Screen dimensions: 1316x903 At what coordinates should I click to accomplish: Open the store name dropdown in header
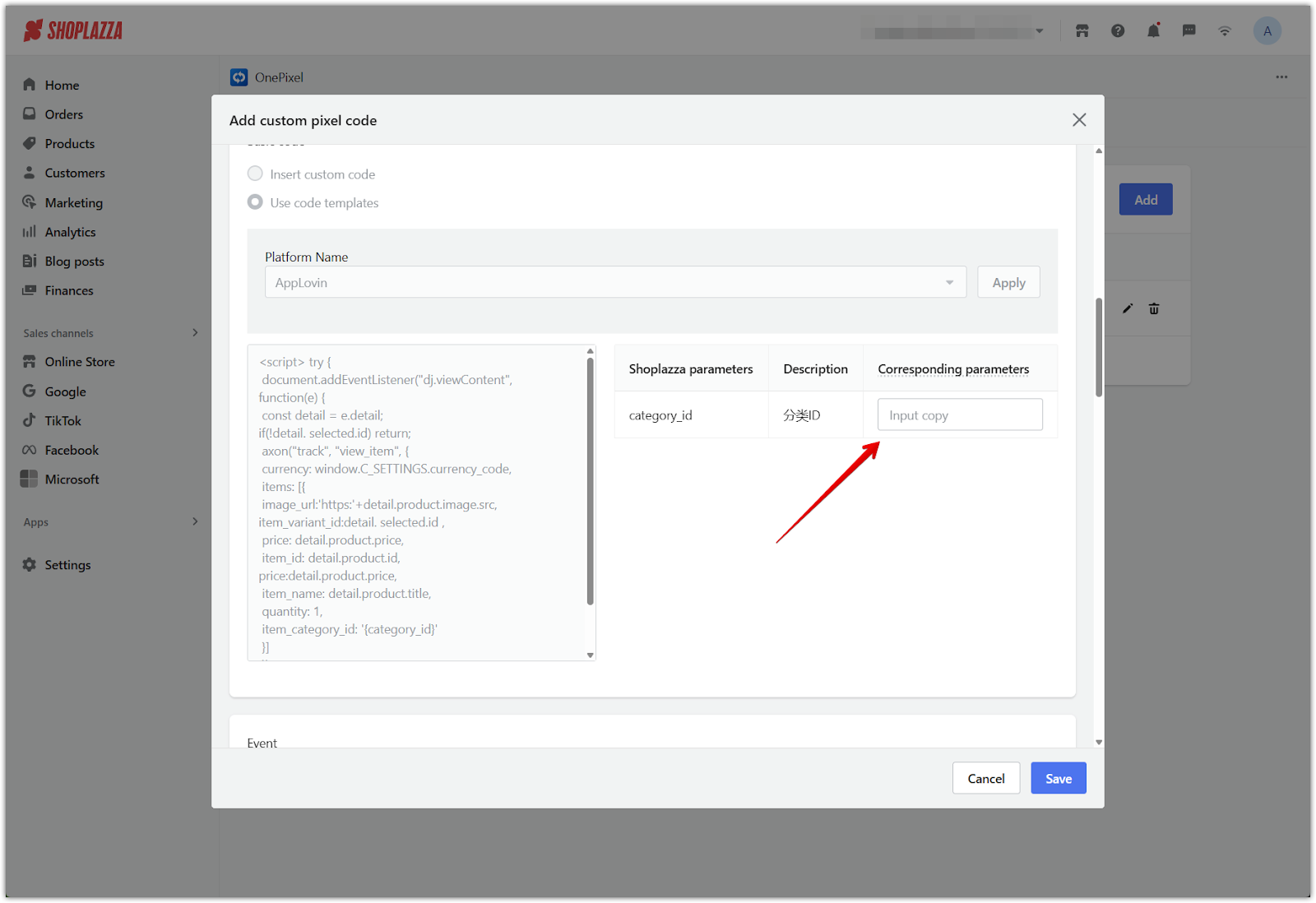(952, 31)
